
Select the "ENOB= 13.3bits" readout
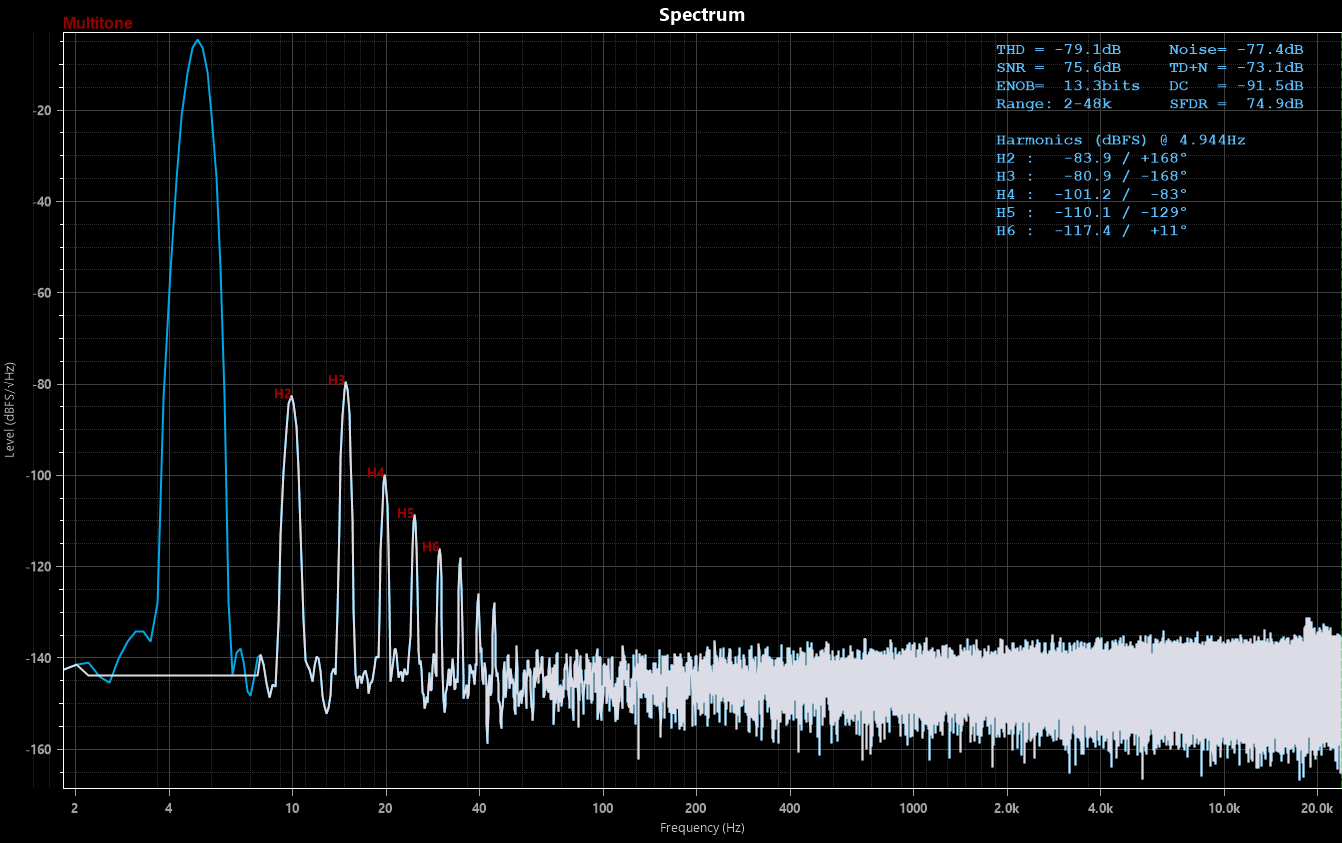pos(1068,86)
